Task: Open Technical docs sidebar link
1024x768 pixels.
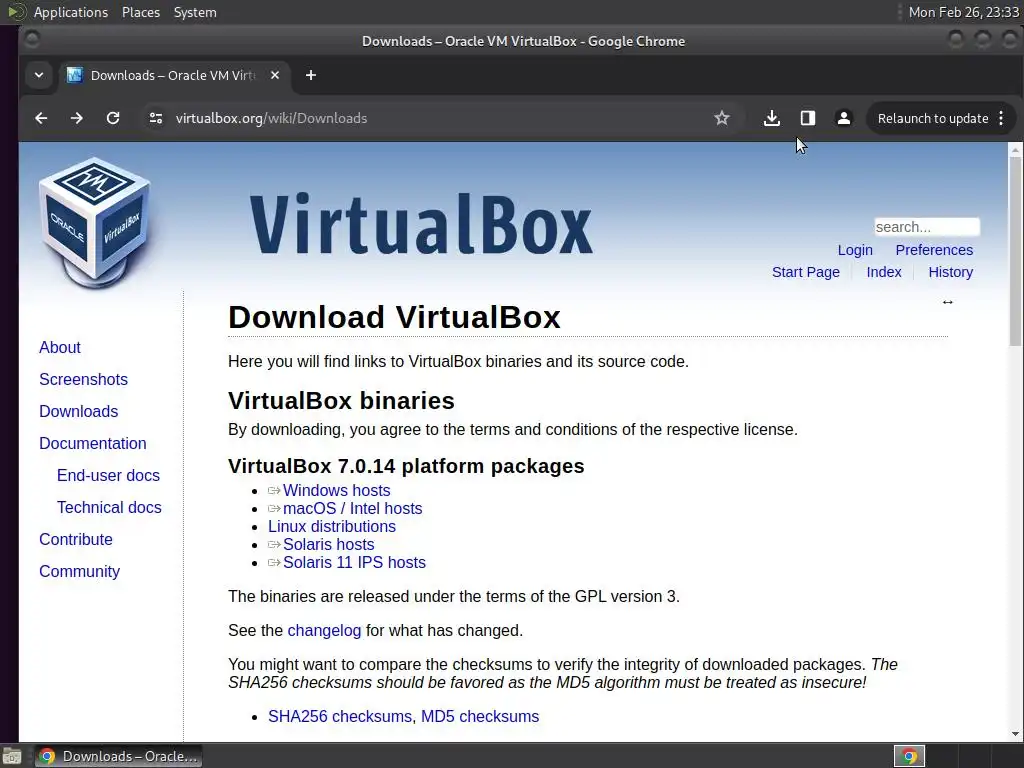Action: (109, 507)
